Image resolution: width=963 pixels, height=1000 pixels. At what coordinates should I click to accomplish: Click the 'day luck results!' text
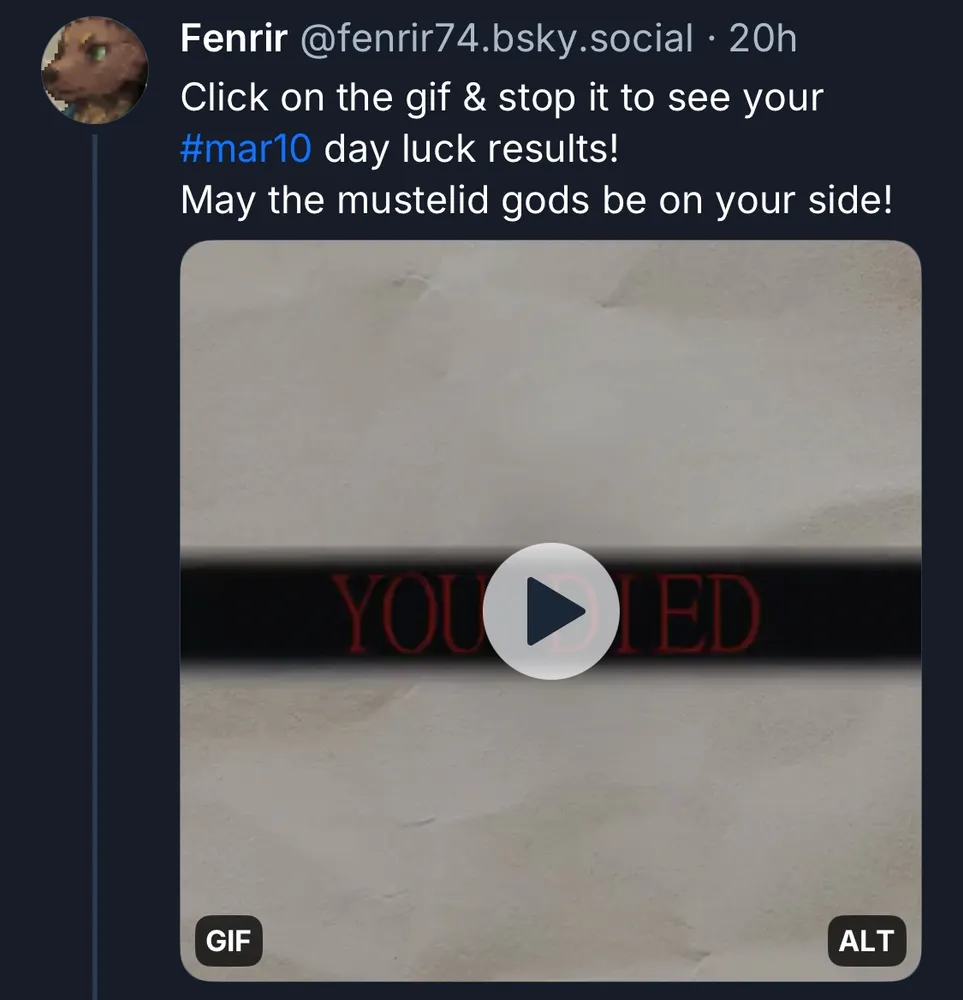click(472, 150)
